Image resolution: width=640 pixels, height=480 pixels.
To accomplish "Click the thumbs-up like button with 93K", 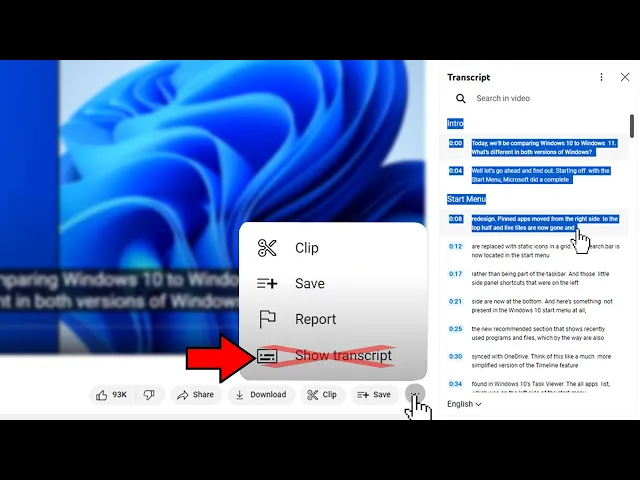I will [112, 395].
